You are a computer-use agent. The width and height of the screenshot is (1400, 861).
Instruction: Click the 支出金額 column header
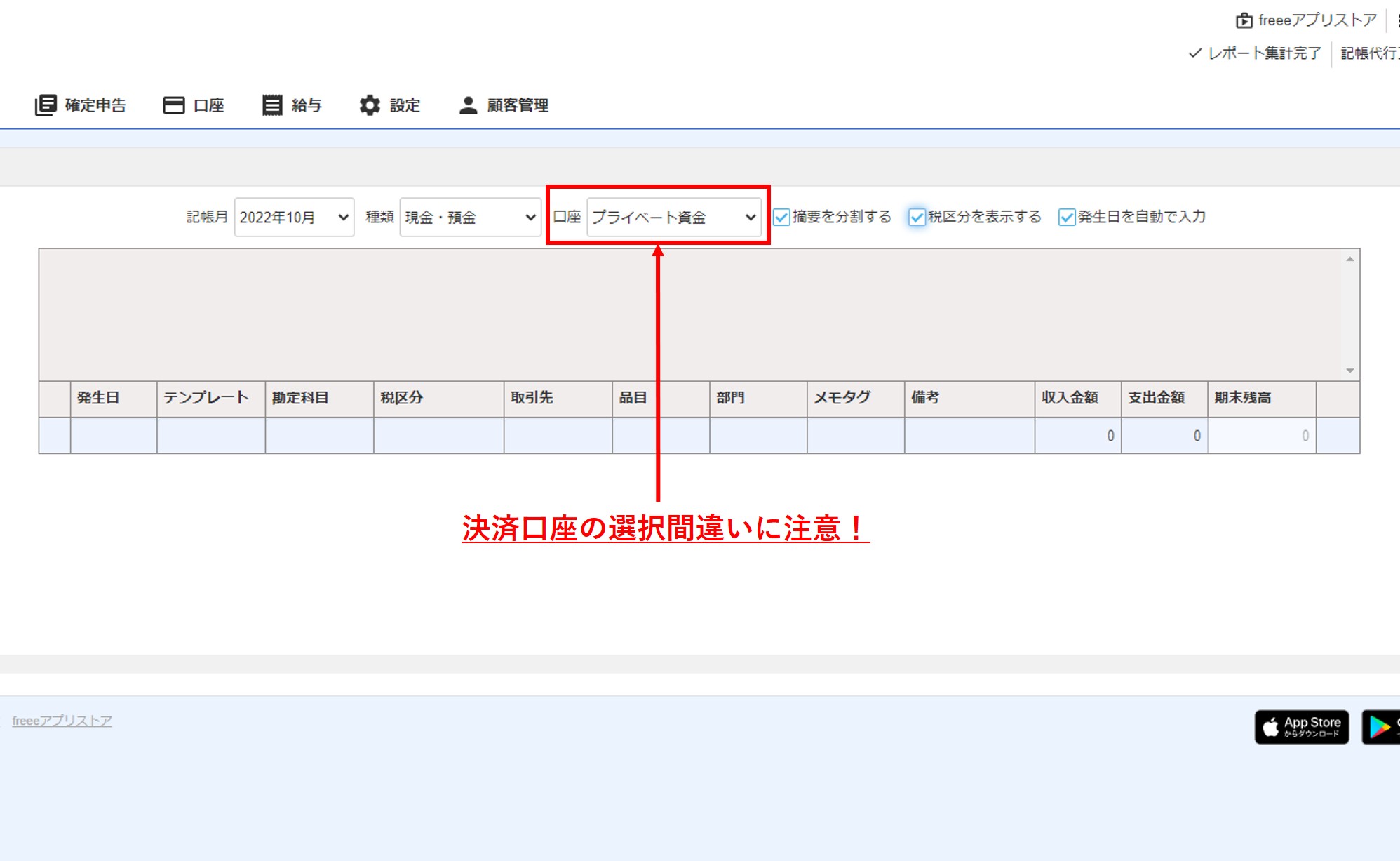(x=1164, y=399)
